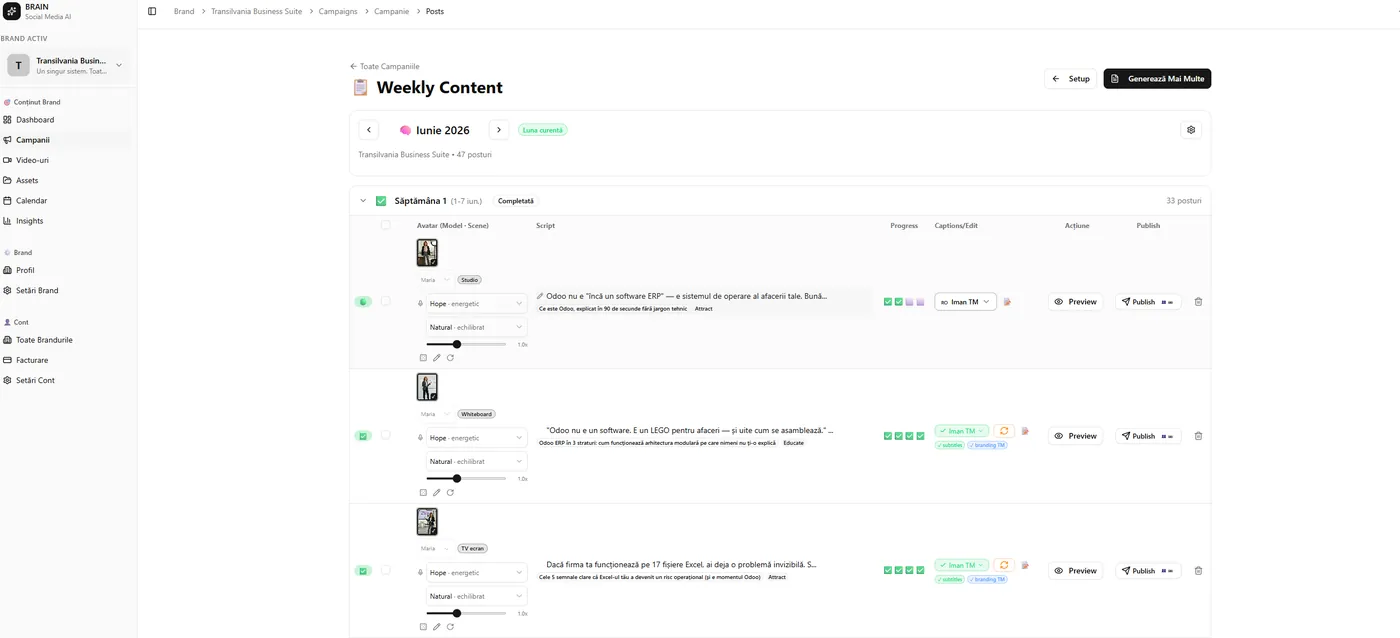The width and height of the screenshot is (1400, 638).
Task: Click the orange regenerate captions icon in Whiteboard row
Action: point(1004,431)
